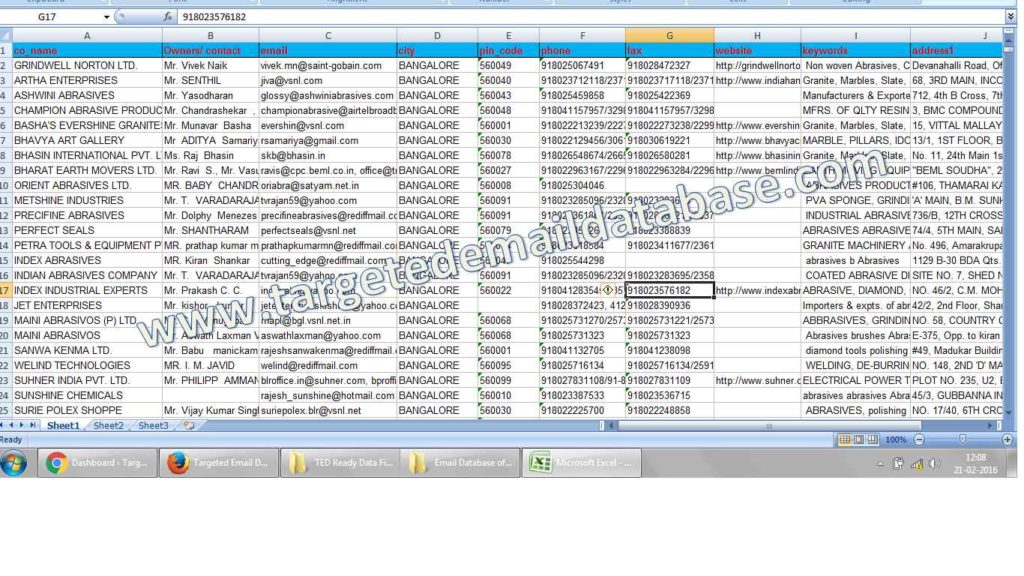Switch to the Sheet2 tab
The image size is (1024, 576).
pyautogui.click(x=108, y=426)
